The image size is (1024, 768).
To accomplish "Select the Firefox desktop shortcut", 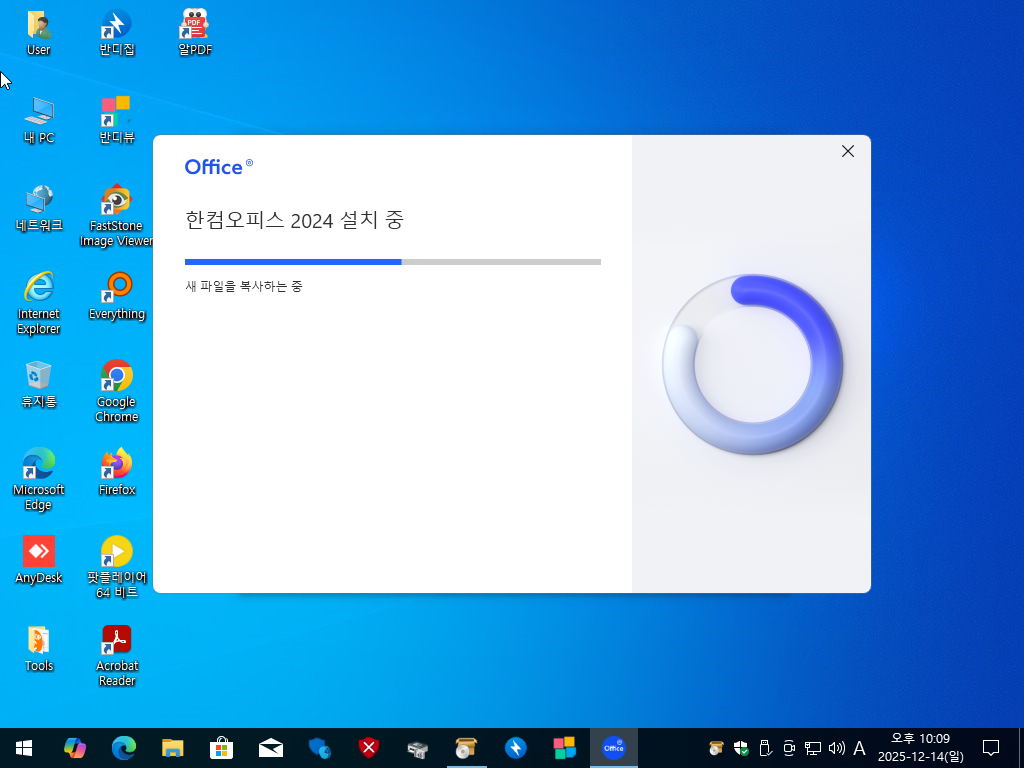I will pos(117,472).
